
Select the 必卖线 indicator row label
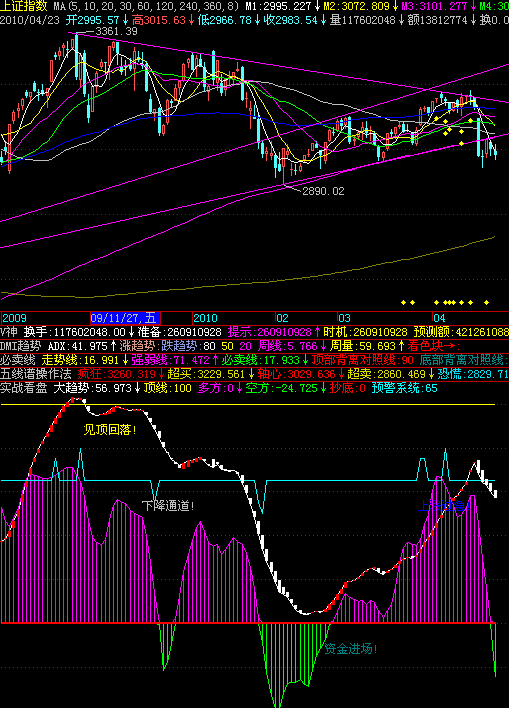tap(18, 360)
